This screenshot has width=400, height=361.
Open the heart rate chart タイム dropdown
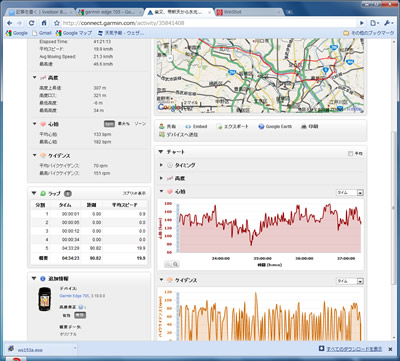[349, 193]
